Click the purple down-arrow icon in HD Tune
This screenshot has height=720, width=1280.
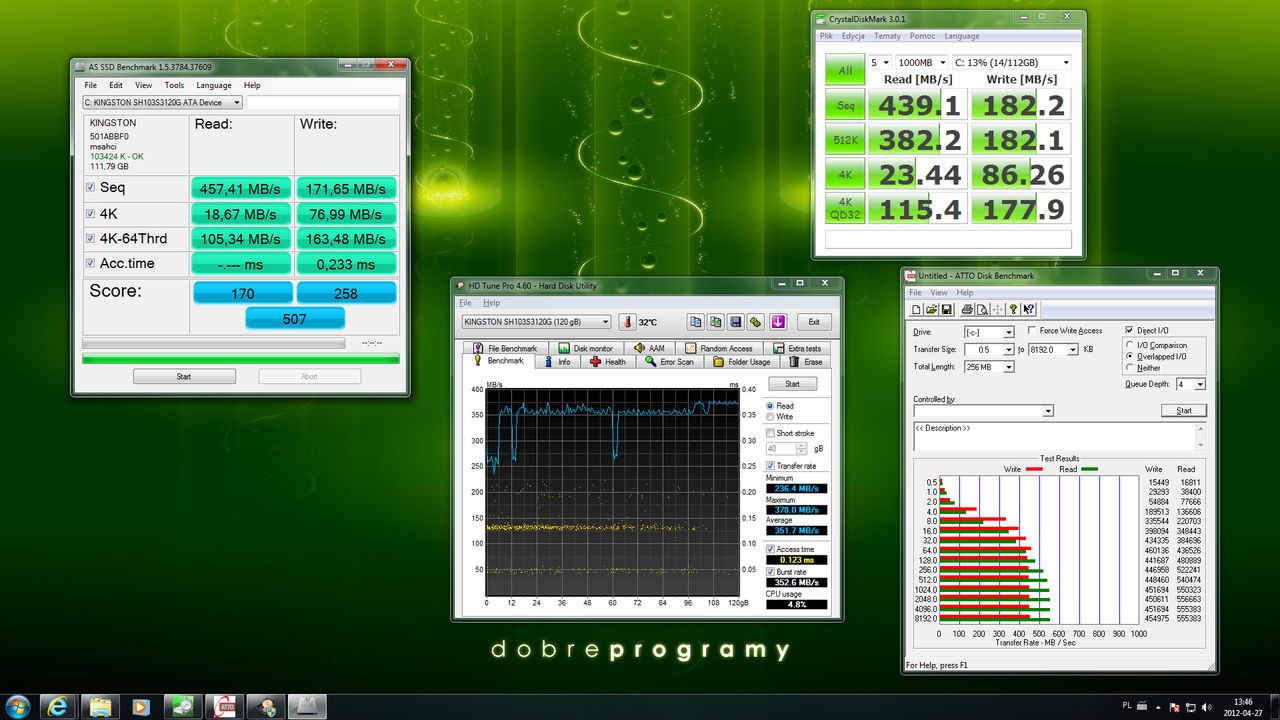(777, 322)
